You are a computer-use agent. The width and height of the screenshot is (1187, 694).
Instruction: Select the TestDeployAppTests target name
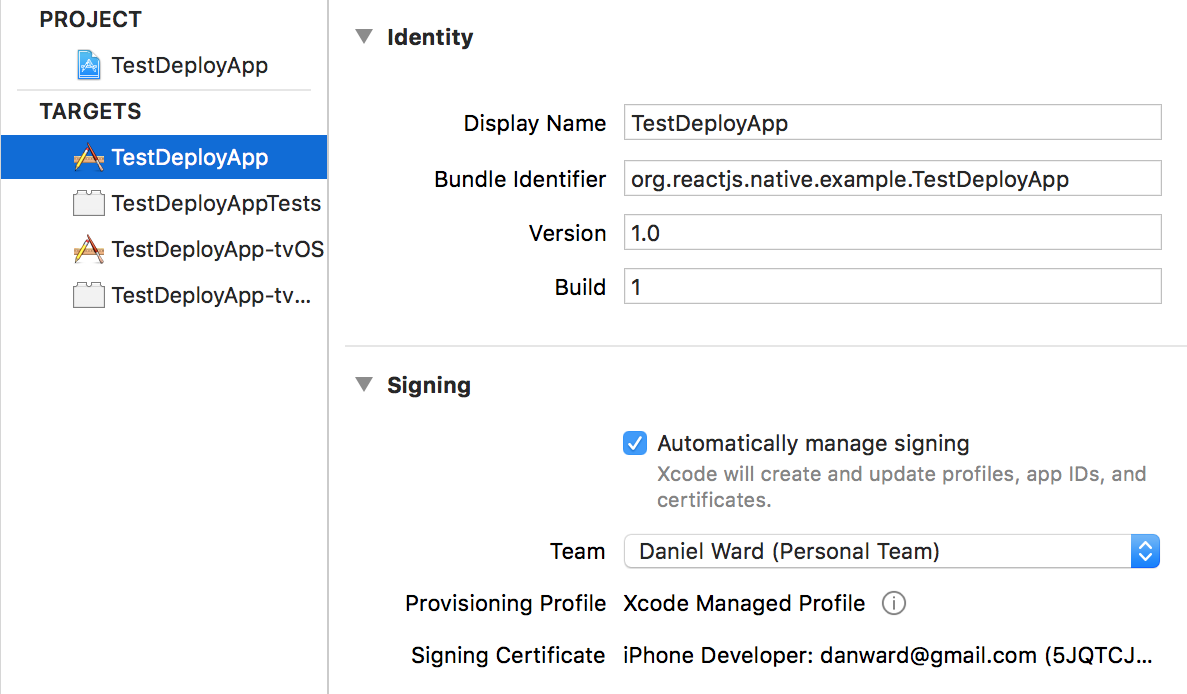point(216,204)
